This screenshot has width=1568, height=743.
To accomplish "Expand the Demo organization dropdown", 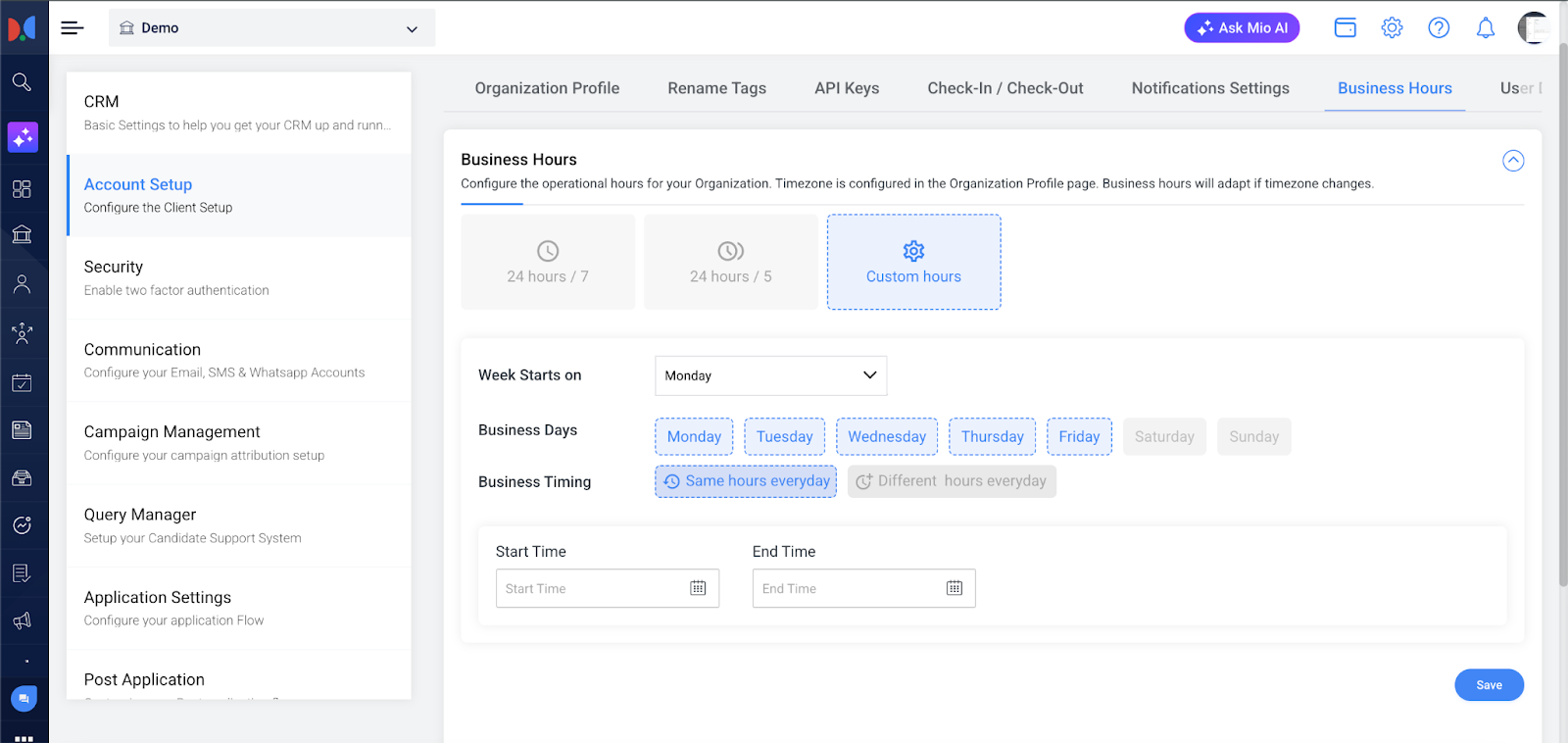I will 271,28.
